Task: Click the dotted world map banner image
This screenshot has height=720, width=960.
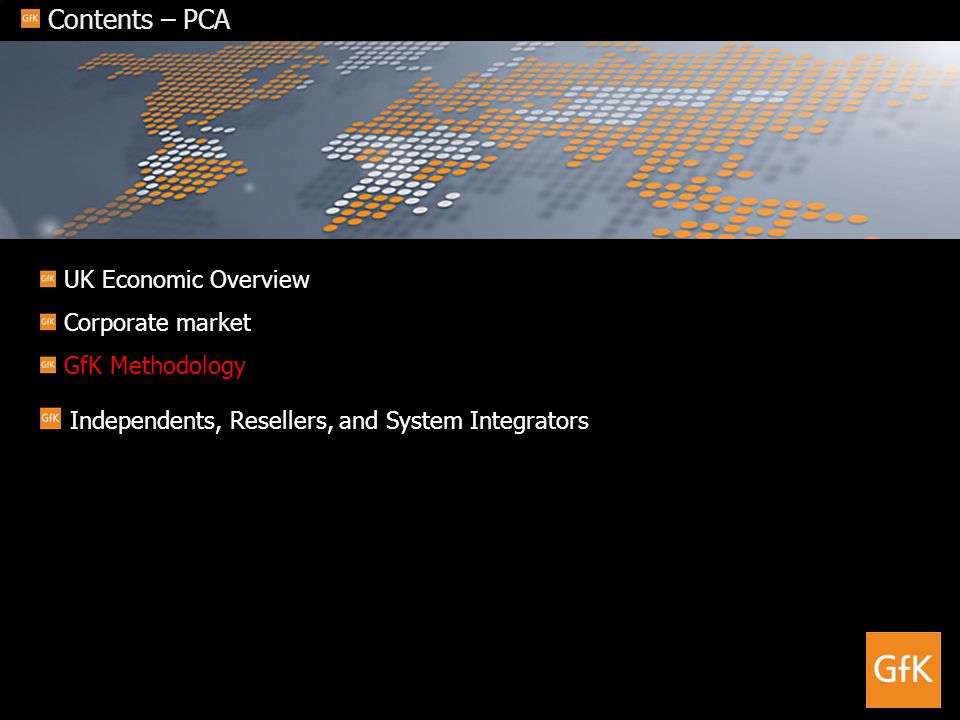Action: click(480, 140)
